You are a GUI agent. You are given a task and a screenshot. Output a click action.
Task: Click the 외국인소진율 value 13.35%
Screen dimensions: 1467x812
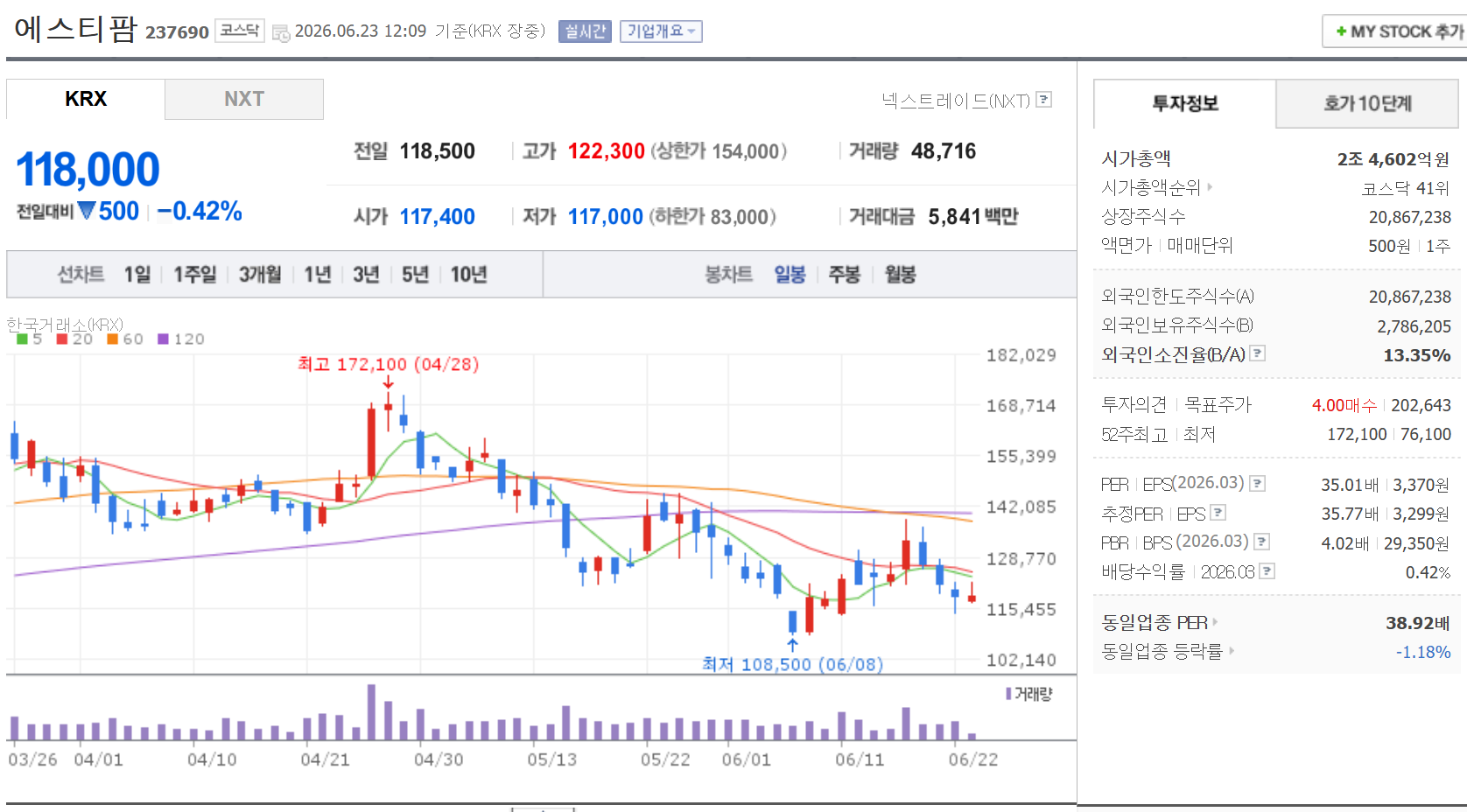1417,355
